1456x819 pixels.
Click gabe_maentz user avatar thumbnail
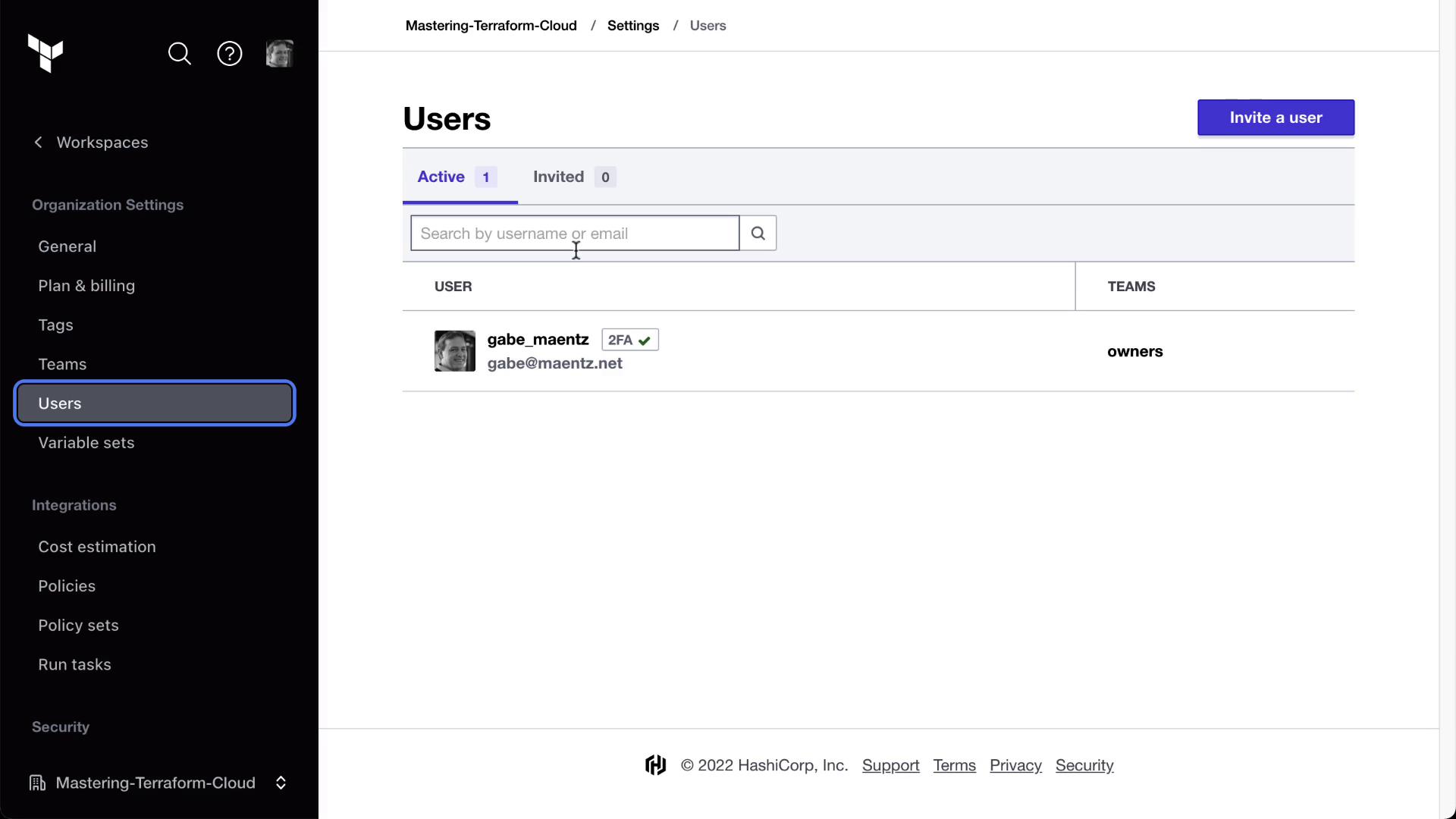pos(455,351)
